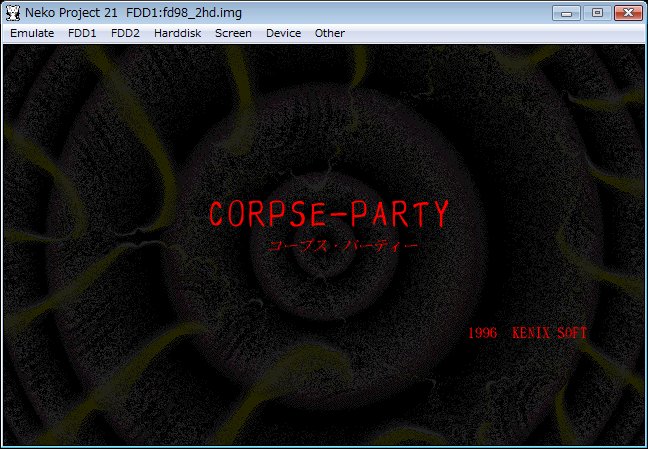648x449 pixels.
Task: Click the Japanese katakana subtitle
Action: (x=343, y=246)
